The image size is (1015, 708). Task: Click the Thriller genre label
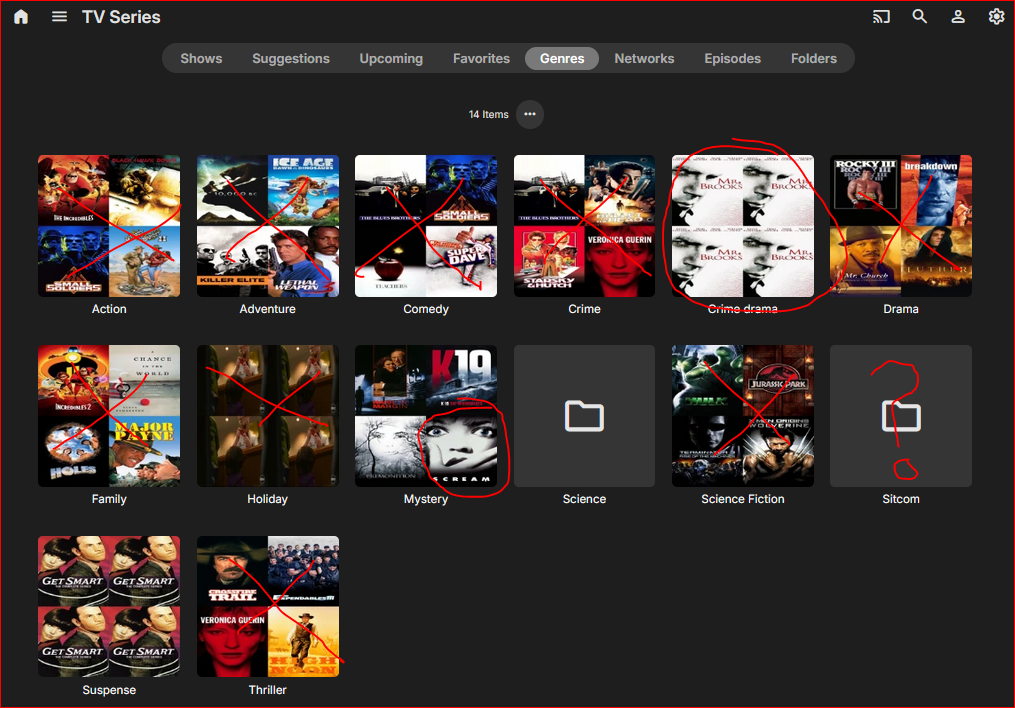(x=267, y=690)
